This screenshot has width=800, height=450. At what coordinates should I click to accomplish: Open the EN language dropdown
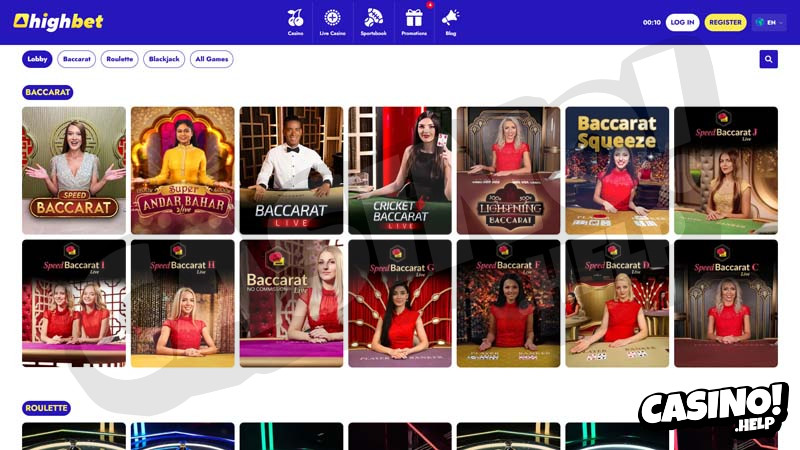coord(769,22)
